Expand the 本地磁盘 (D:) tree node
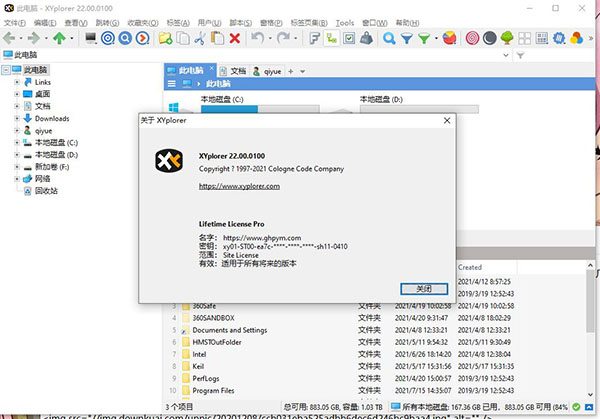The image size is (600, 419). pyautogui.click(x=17, y=155)
